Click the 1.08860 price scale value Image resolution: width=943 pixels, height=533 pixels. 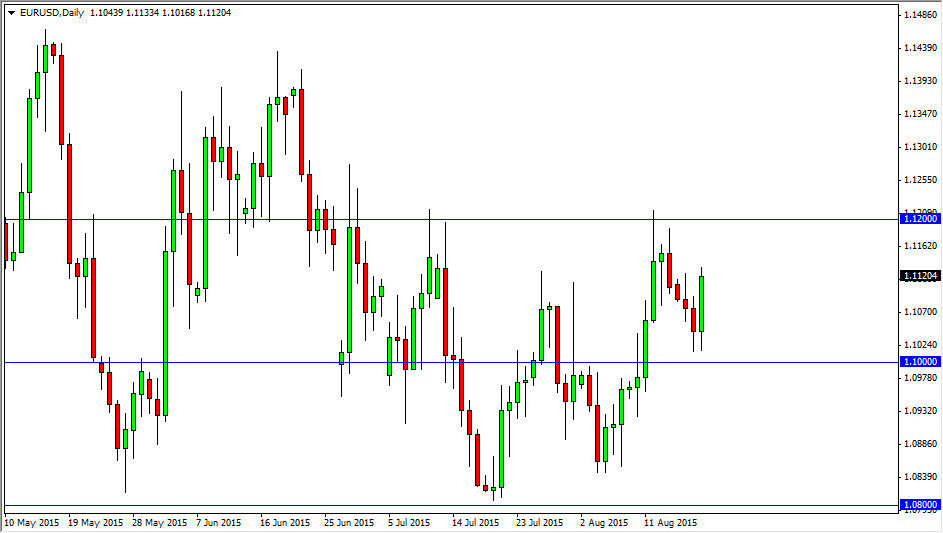point(921,444)
